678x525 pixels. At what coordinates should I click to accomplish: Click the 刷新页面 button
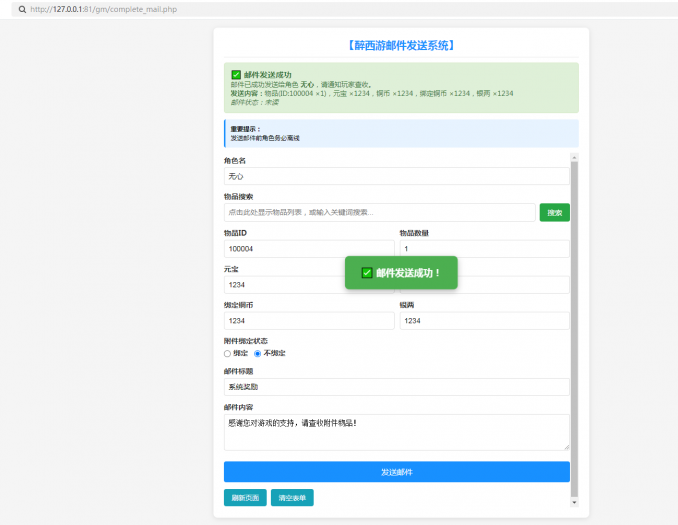click(245, 498)
